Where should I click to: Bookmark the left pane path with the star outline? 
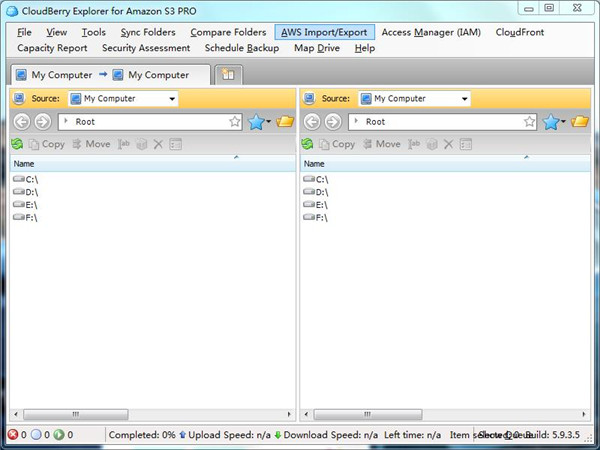pos(235,122)
